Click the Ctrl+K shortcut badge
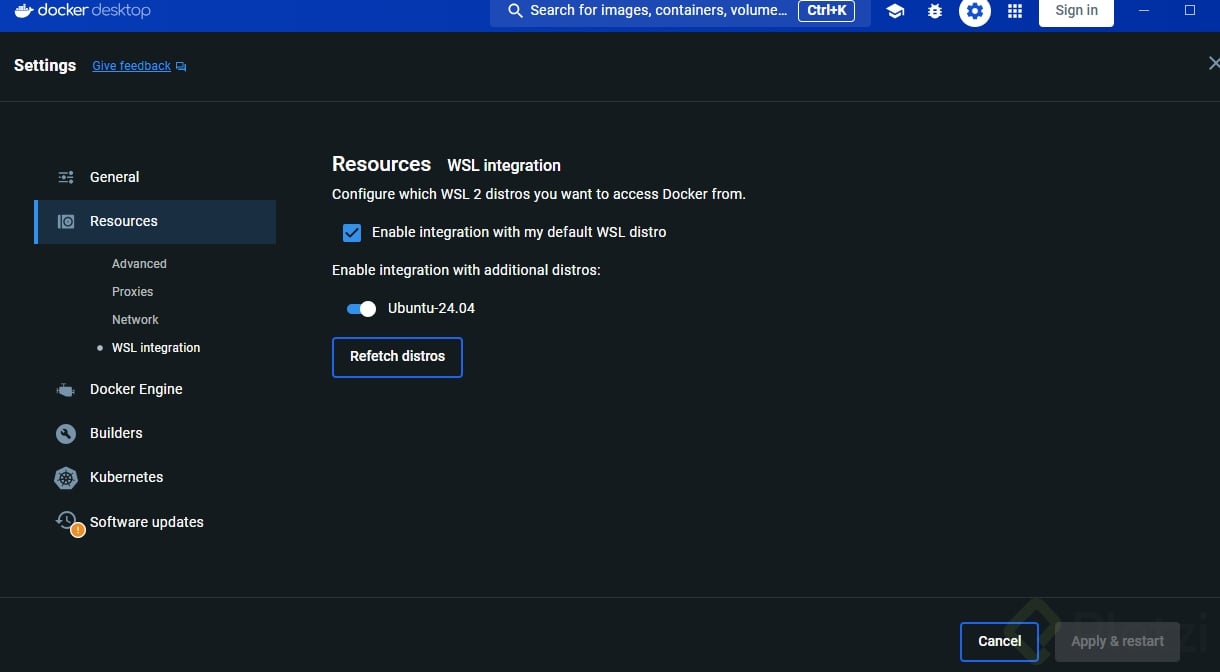Screen dimensions: 1220x672 pos(826,11)
